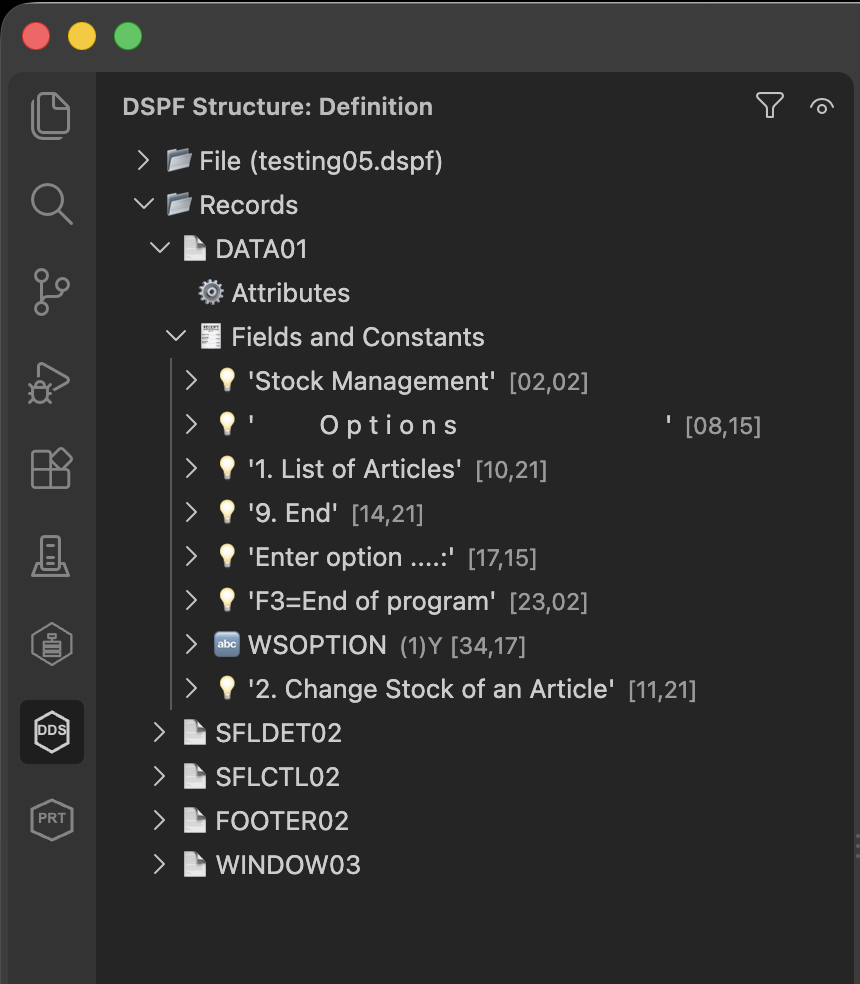Image resolution: width=860 pixels, height=984 pixels.
Task: Expand the File (testing05.dspf) node
Action: click(x=144, y=161)
